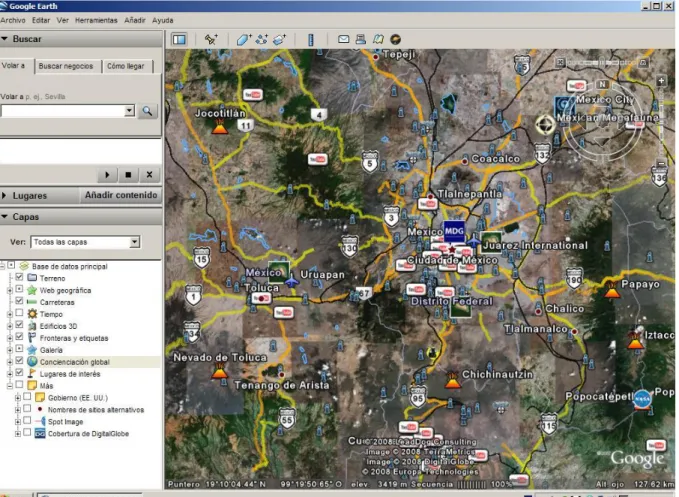679x497 pixels.
Task: Show the view in Google Maps
Action: (378, 39)
